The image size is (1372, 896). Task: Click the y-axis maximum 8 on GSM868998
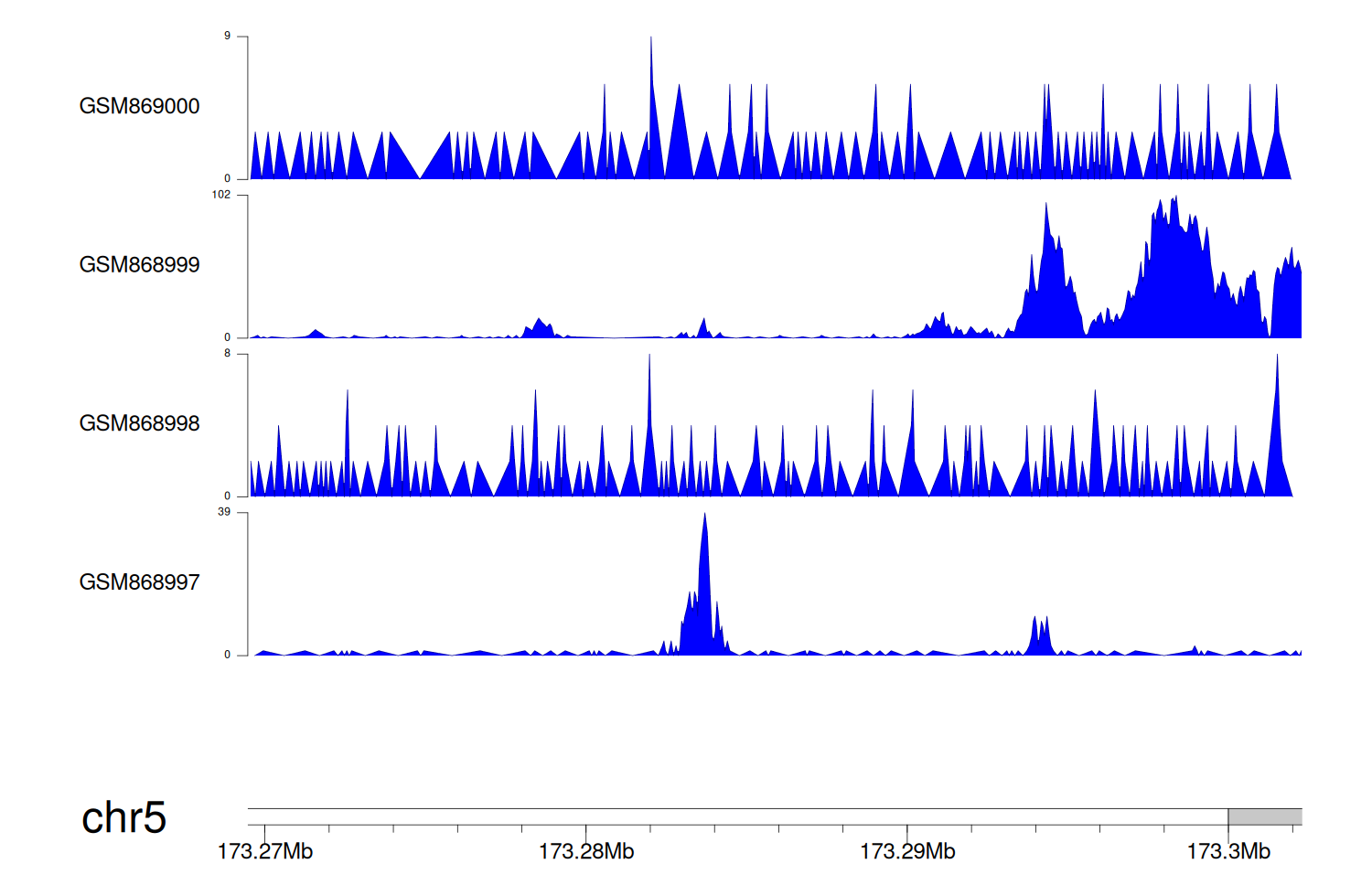[228, 354]
